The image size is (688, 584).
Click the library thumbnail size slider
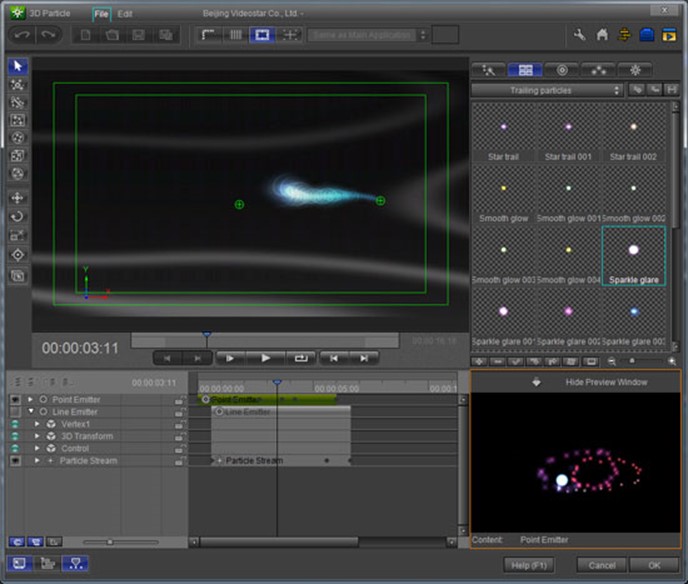pos(632,361)
